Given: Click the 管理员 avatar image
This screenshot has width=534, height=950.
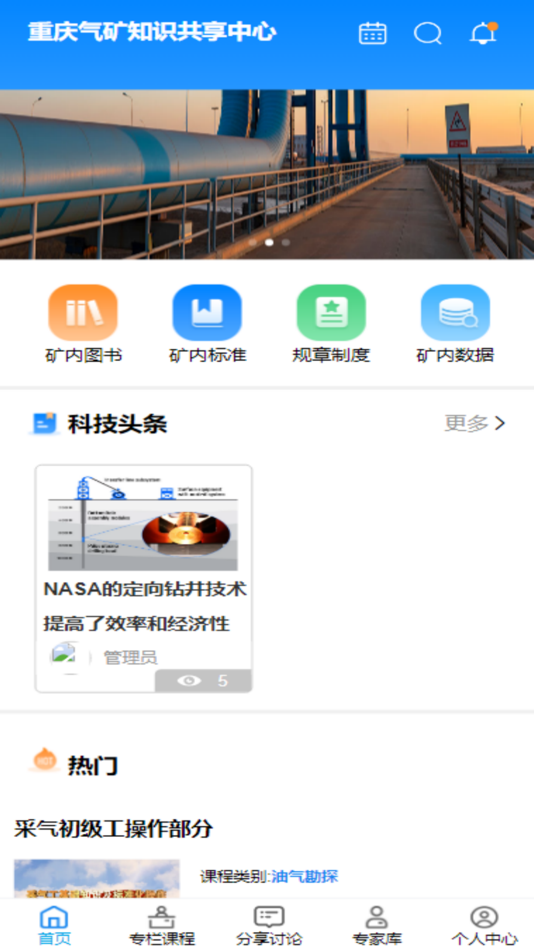Looking at the screenshot, I should 71,657.
